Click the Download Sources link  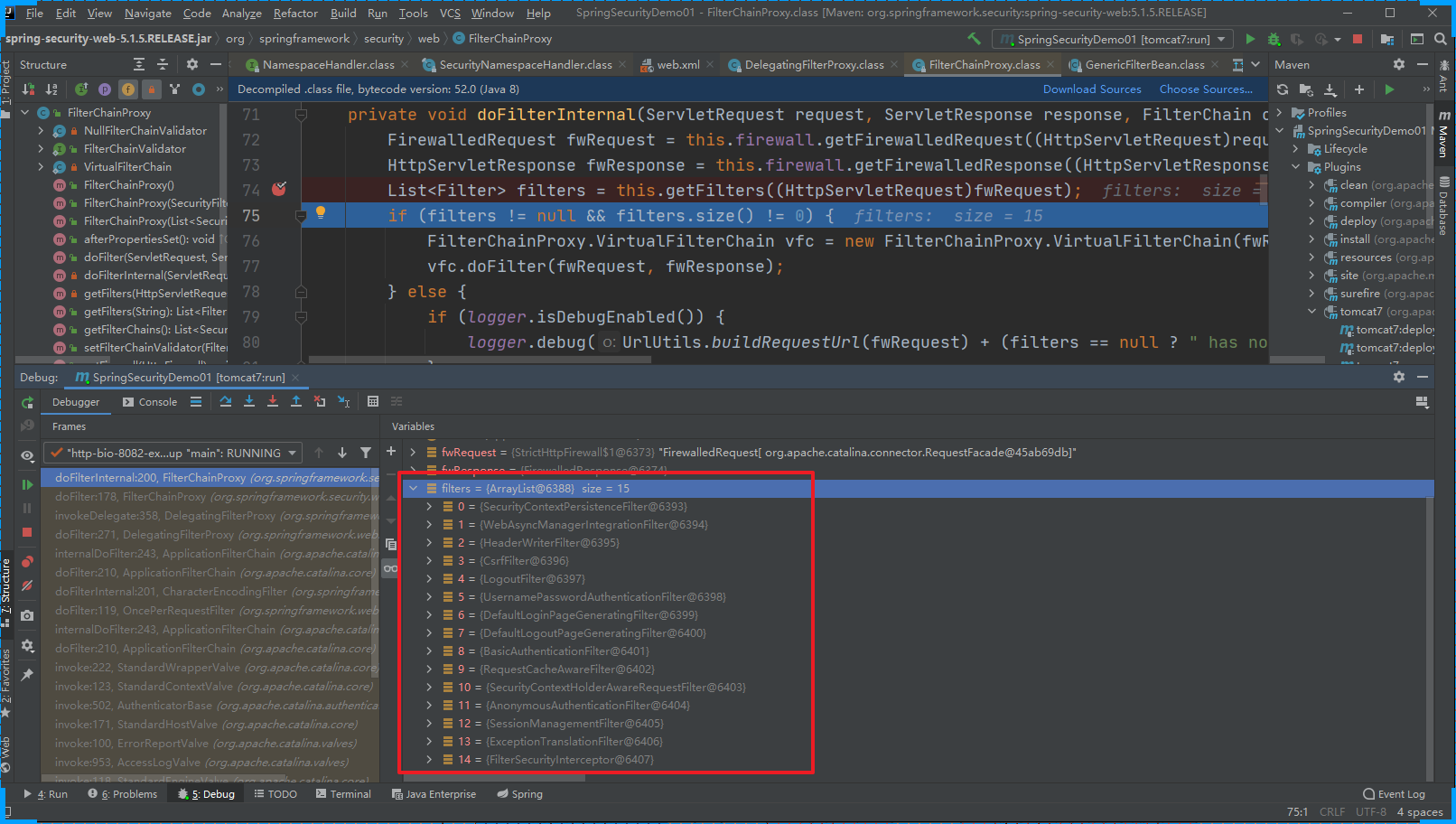(1092, 89)
